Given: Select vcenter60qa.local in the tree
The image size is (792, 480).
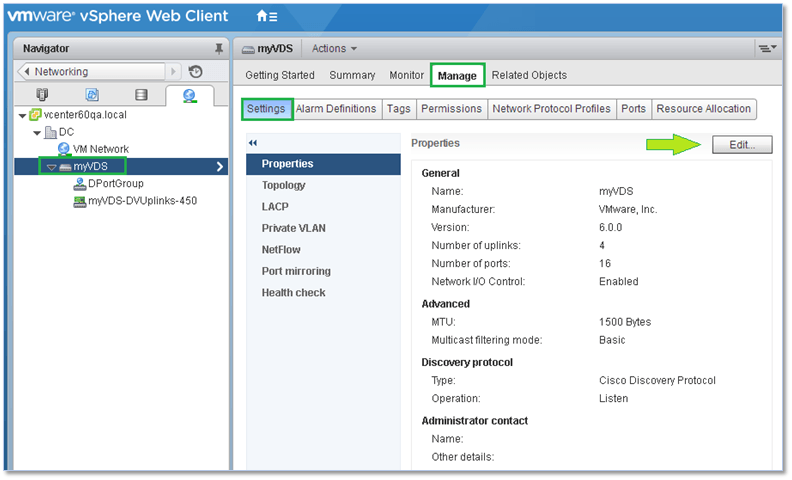Looking at the screenshot, I should click(85, 115).
